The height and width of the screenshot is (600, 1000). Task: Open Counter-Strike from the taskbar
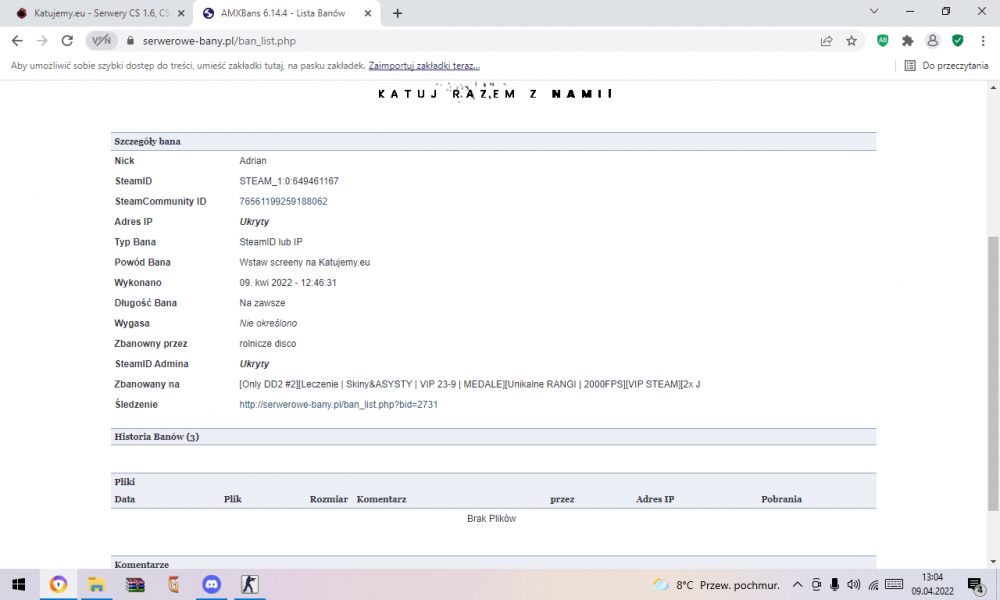click(249, 584)
